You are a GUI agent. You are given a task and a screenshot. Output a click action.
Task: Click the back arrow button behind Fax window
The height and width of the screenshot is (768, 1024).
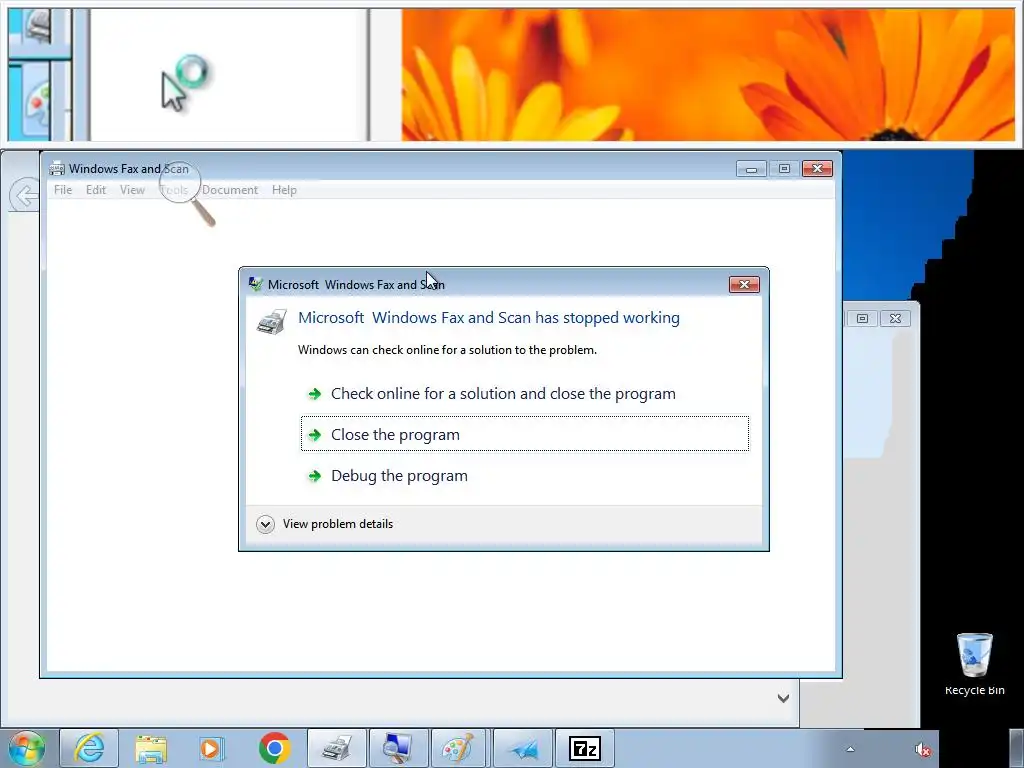click(24, 195)
